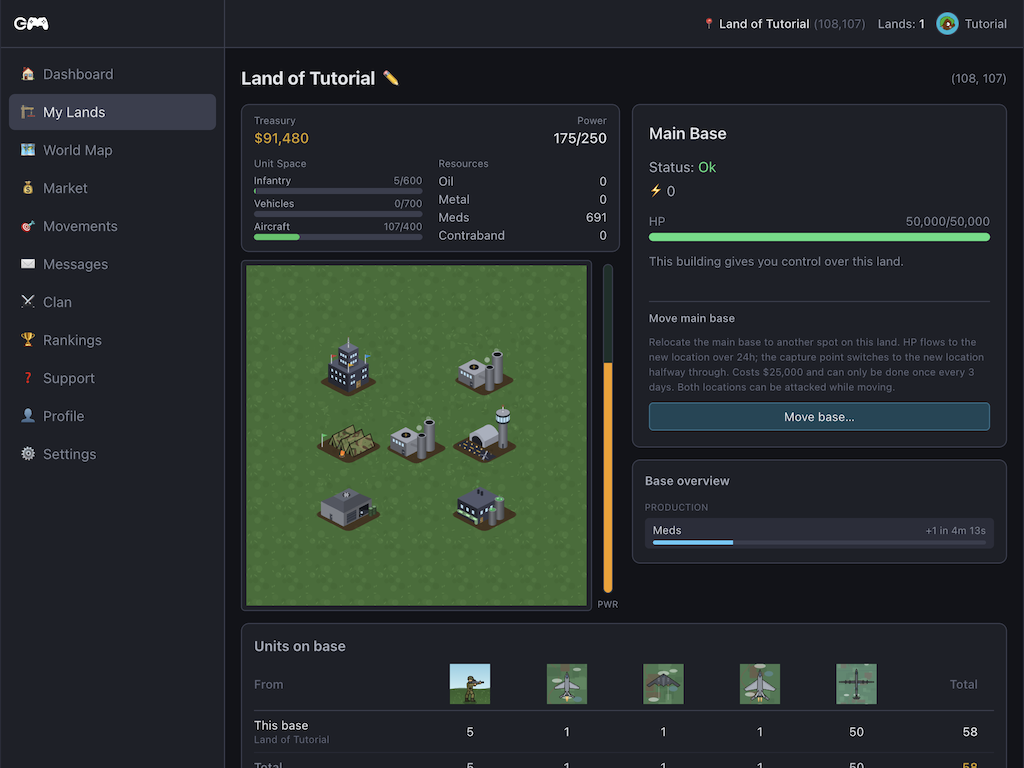Screen dimensions: 1024x768
Task: Select the factory near the tower
Action: point(484,372)
